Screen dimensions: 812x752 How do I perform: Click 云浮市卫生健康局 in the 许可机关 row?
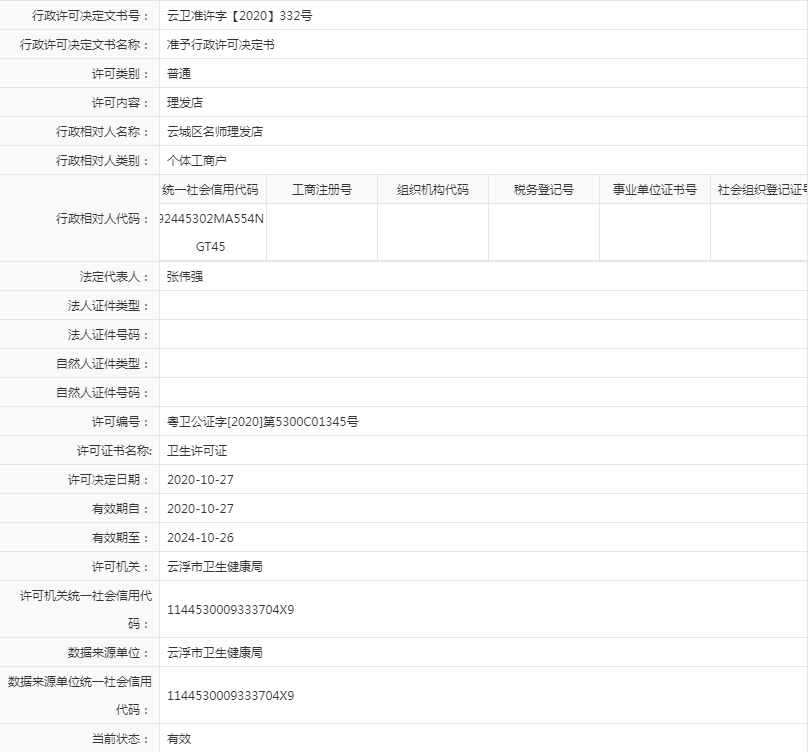[x=215, y=567]
